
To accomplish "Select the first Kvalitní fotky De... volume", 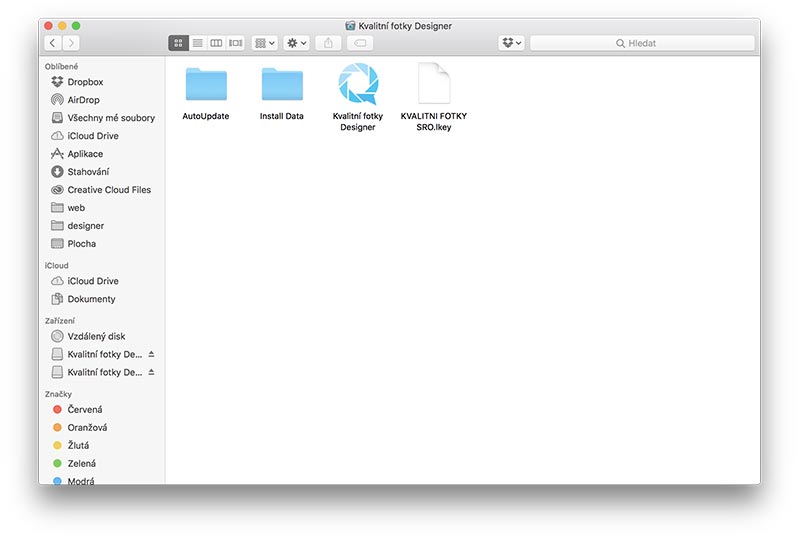I will coord(105,354).
